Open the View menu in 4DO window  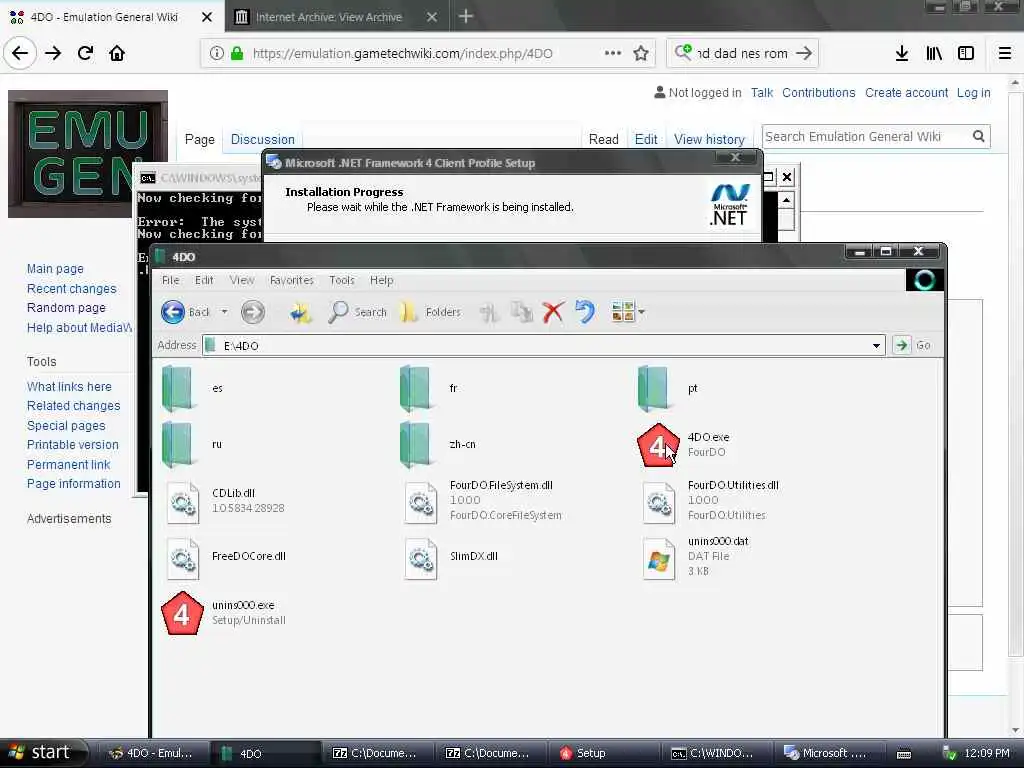[242, 280]
